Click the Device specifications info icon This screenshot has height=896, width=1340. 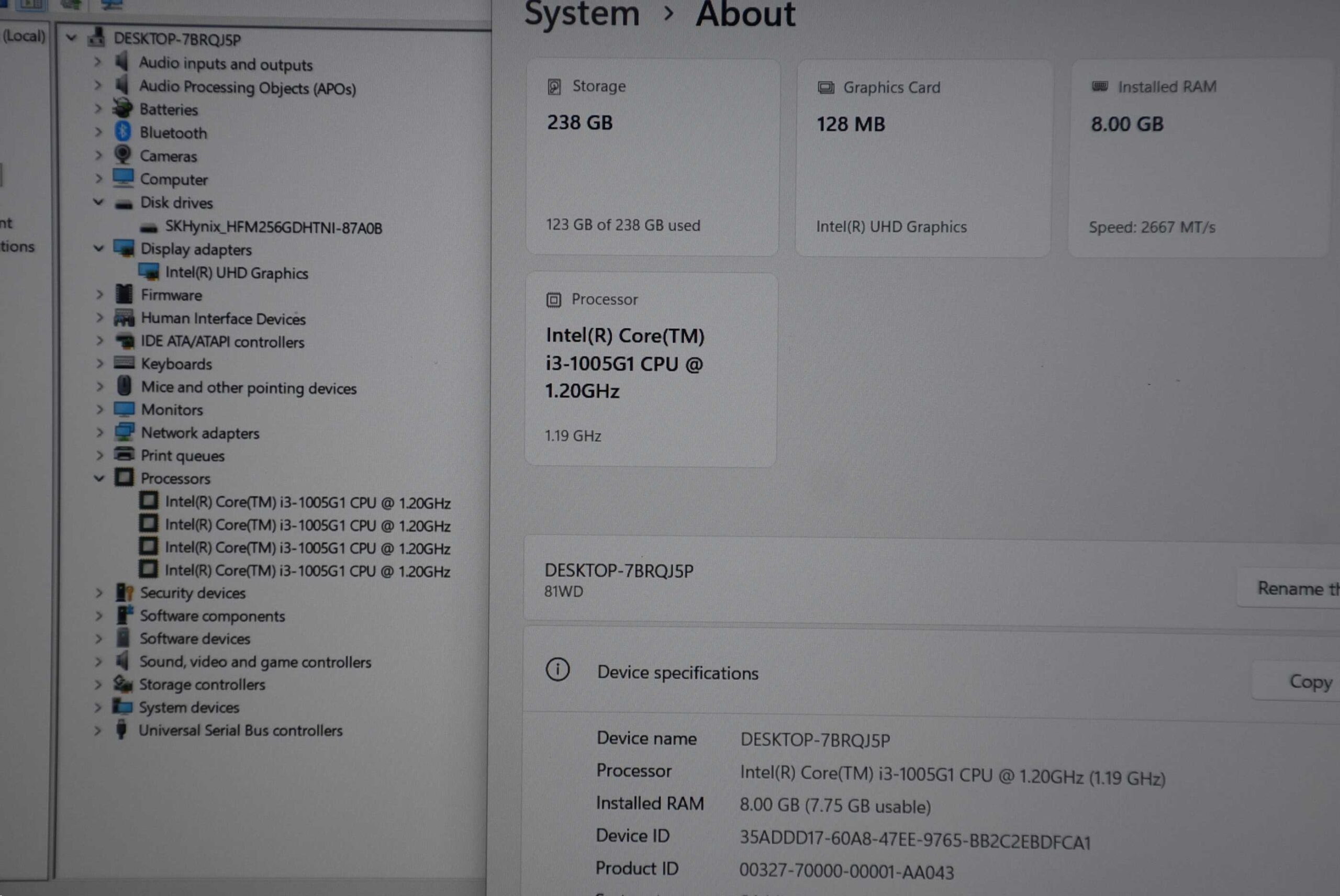point(557,670)
